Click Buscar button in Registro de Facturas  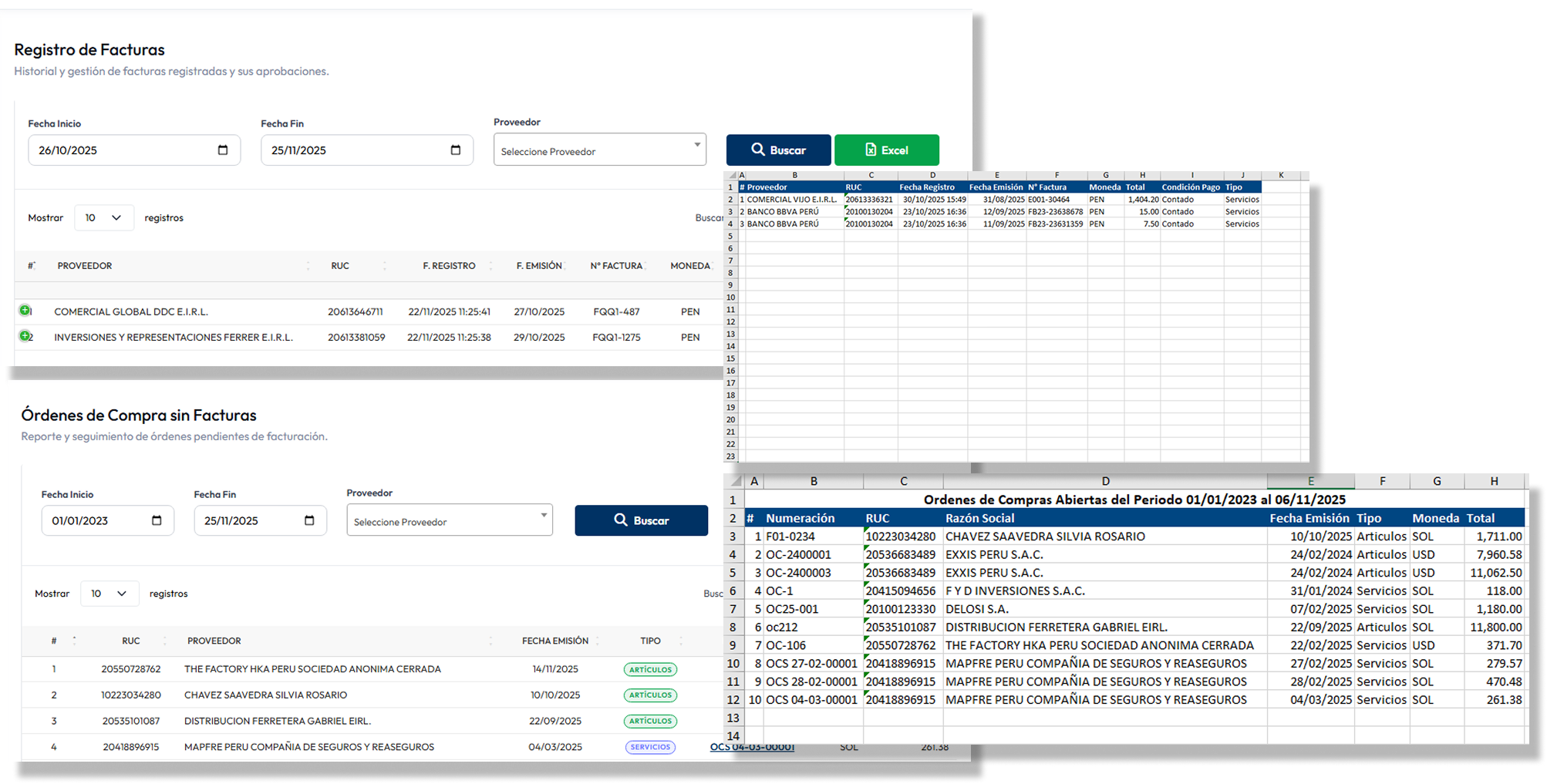[x=778, y=150]
